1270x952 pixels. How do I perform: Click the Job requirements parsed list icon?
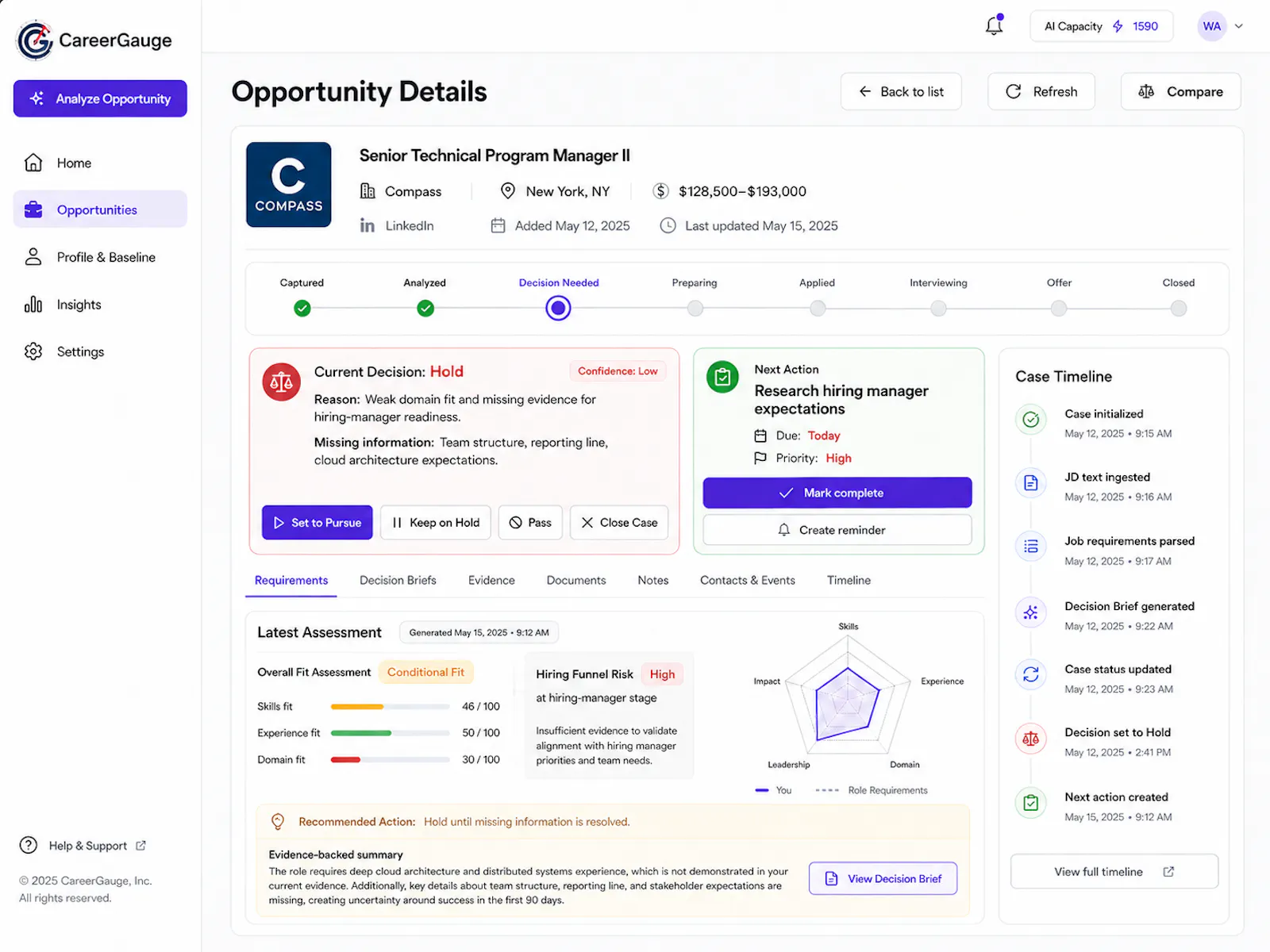click(1031, 547)
